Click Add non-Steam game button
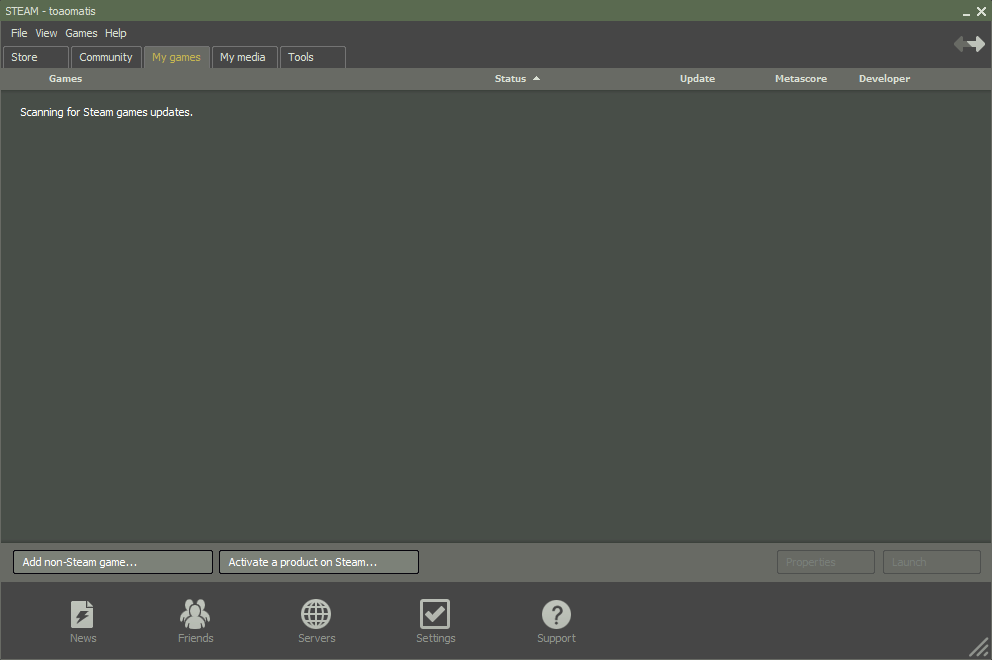The image size is (992, 660). (x=113, y=562)
